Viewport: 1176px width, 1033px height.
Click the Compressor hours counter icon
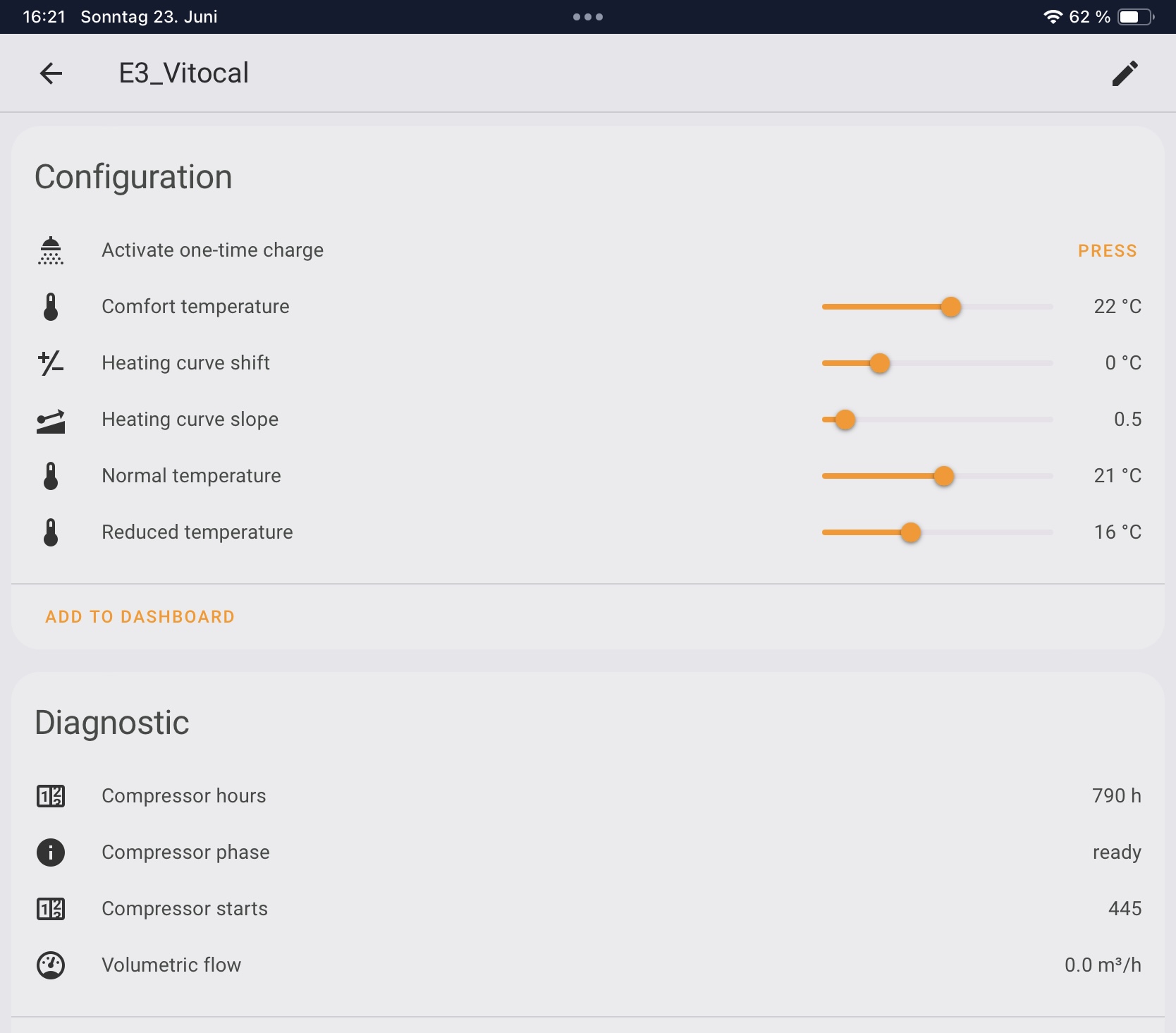point(51,796)
